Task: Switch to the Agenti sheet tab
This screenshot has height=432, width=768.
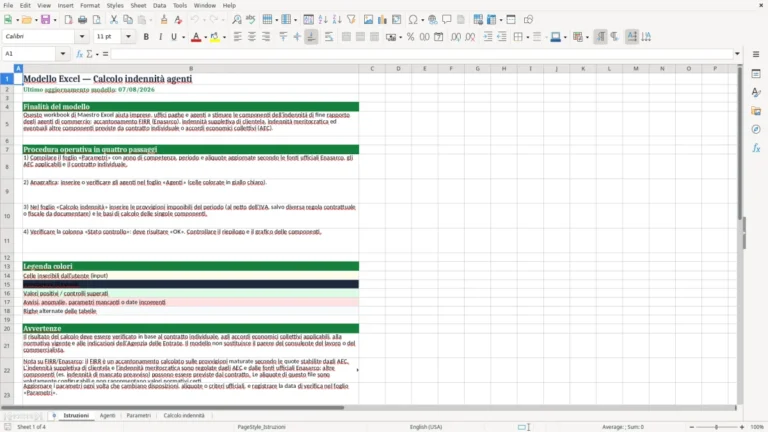Action: pos(107,415)
